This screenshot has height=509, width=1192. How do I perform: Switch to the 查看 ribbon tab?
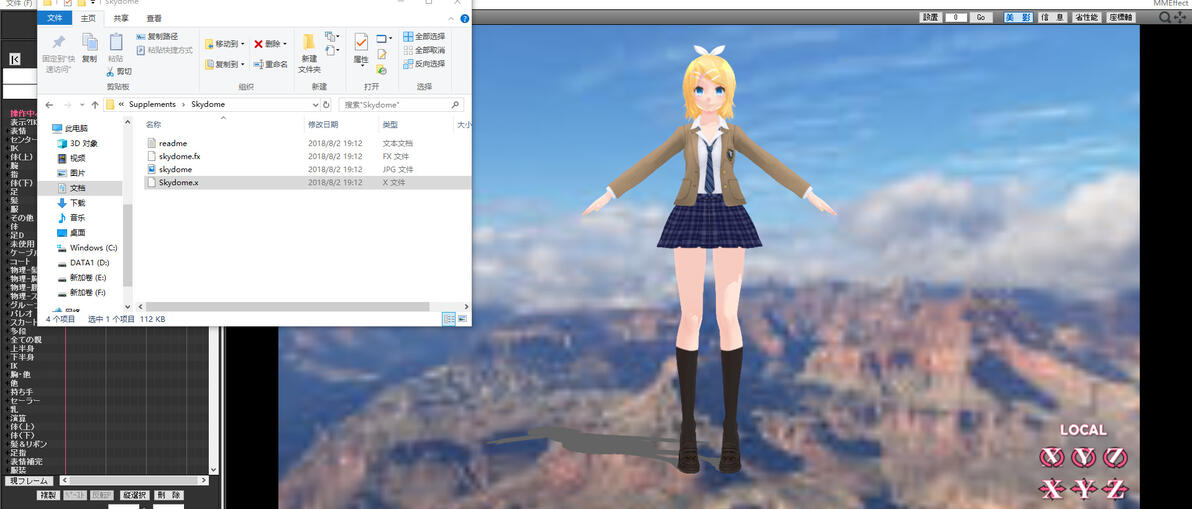pos(154,17)
